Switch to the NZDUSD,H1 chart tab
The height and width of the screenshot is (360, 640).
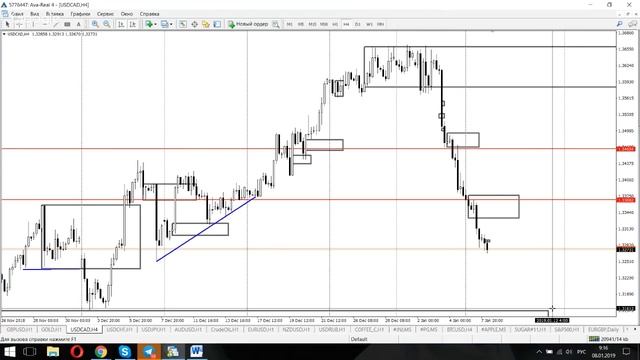(x=296, y=329)
